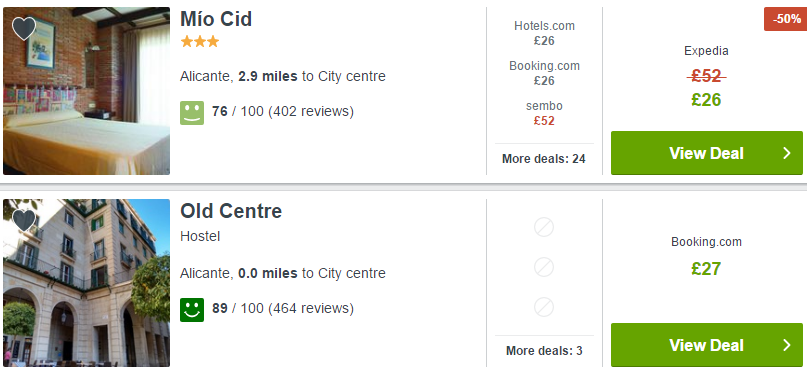View Deal for Old Centre on Booking.com
This screenshot has width=807, height=369.
(x=707, y=345)
